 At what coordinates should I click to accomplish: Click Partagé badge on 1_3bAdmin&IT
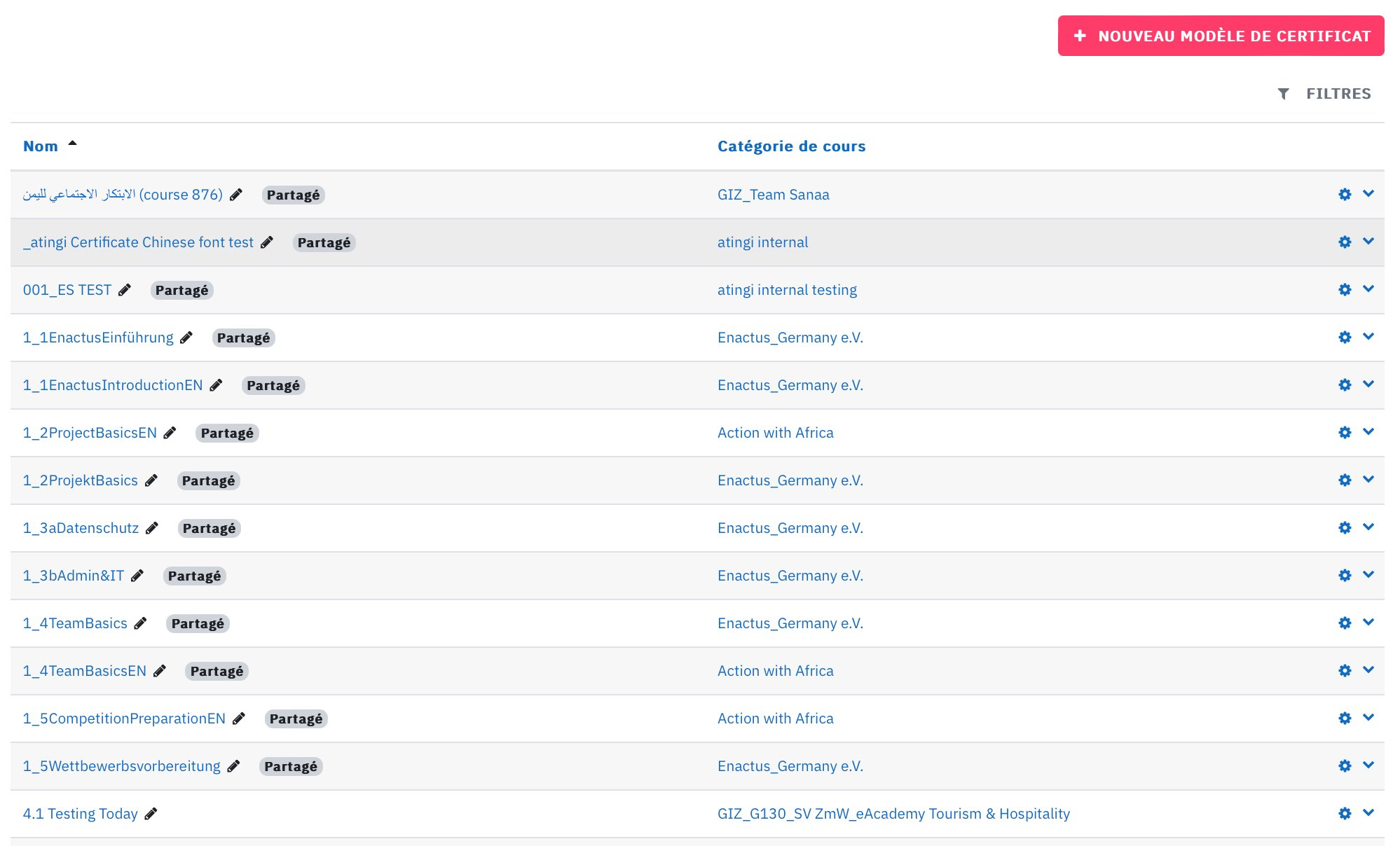(195, 576)
